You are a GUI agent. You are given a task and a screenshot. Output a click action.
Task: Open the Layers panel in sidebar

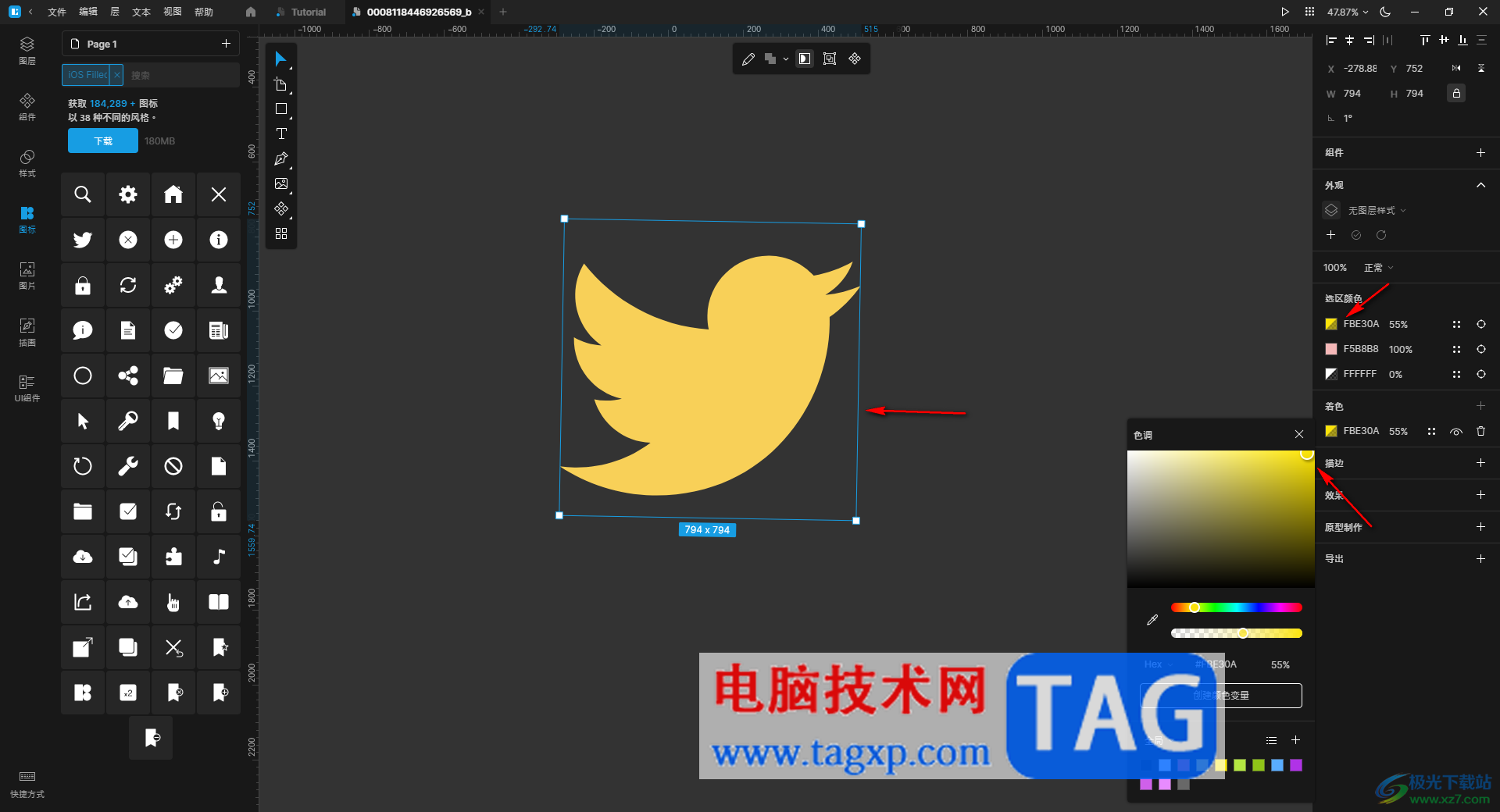[27, 50]
